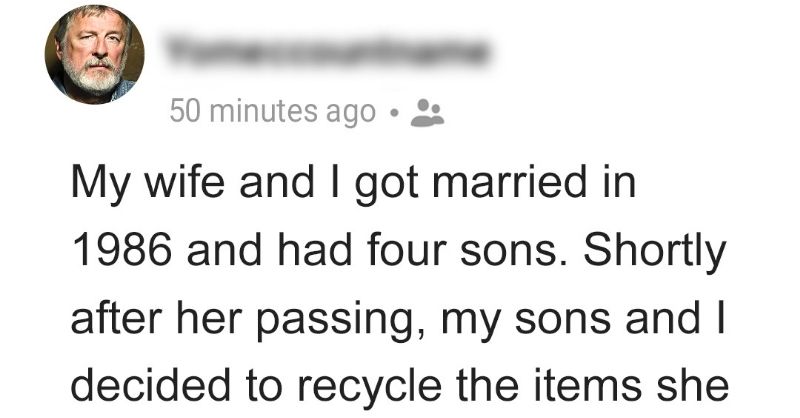Click "four sons" in the post text
Viewport: 800px width, 418px height.
pos(479,256)
